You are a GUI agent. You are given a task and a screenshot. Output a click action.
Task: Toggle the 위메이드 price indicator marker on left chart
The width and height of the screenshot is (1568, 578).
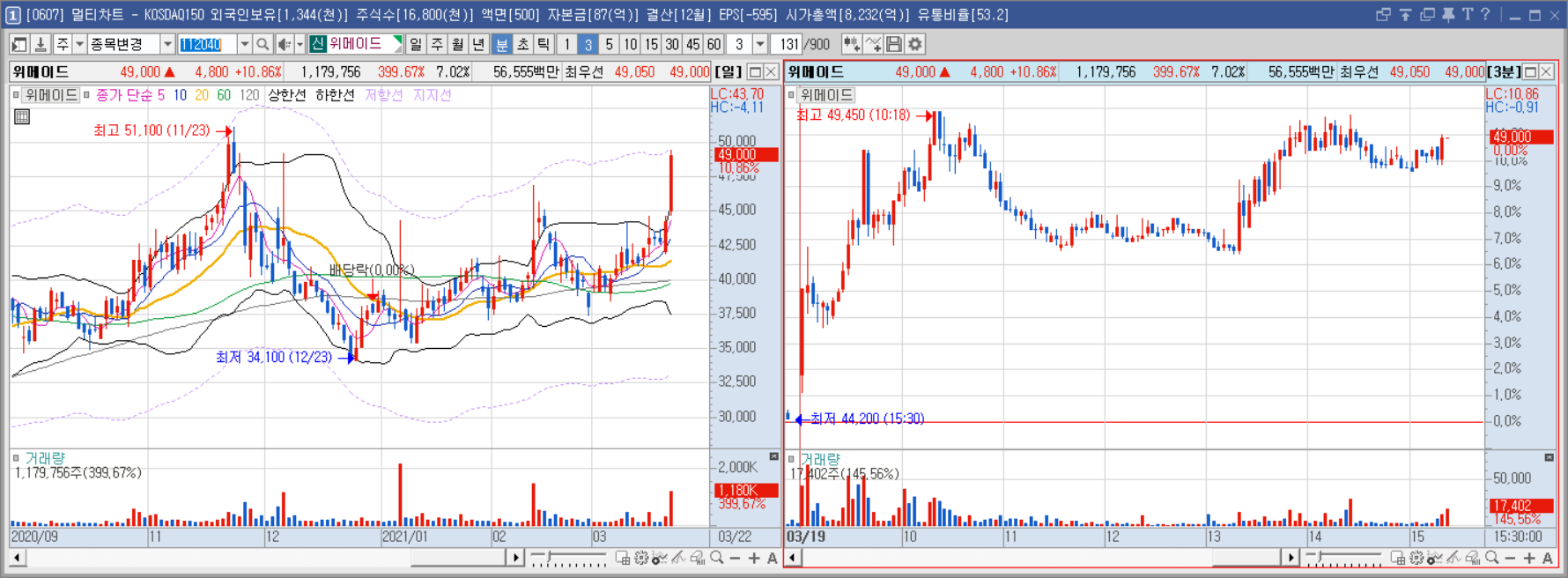(16, 94)
